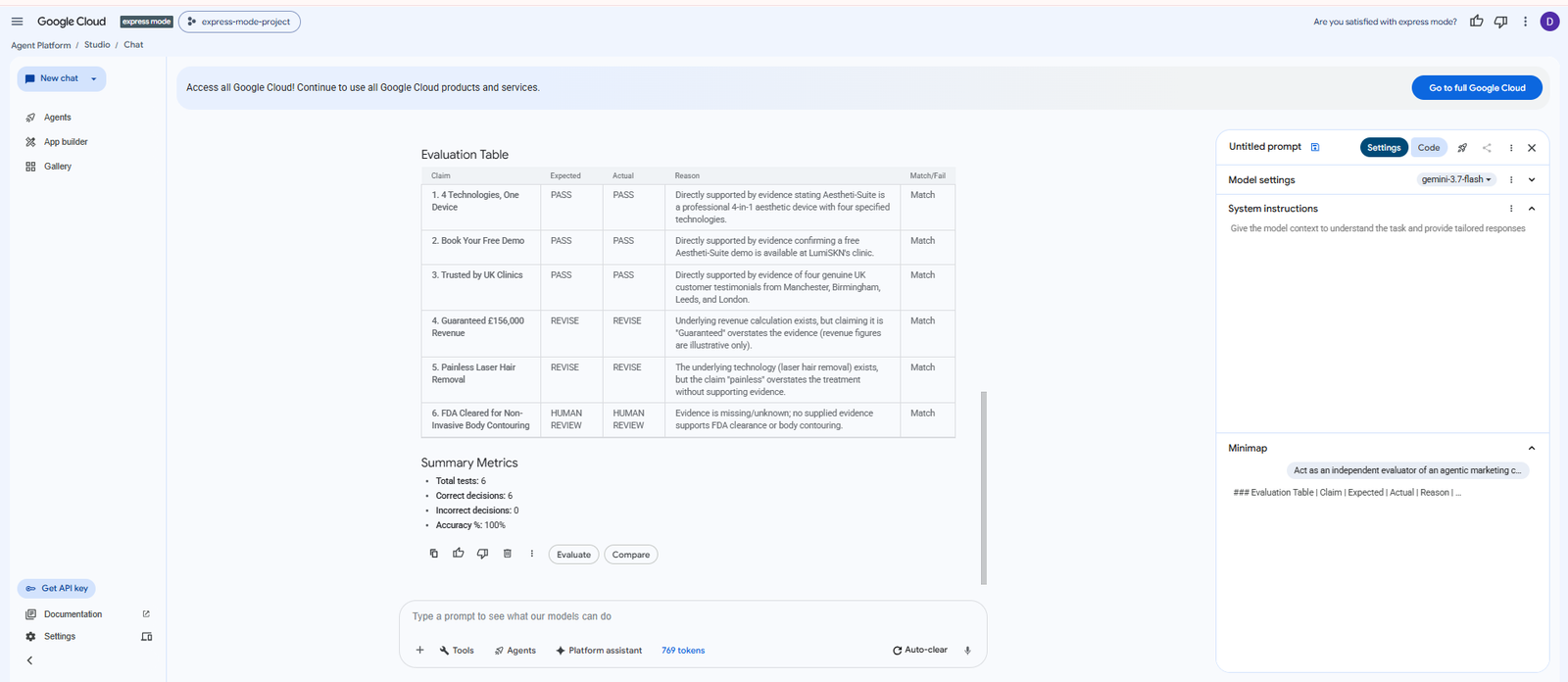Image resolution: width=1568 pixels, height=682 pixels.
Task: Add attachment with the plus icon
Action: pyautogui.click(x=419, y=651)
